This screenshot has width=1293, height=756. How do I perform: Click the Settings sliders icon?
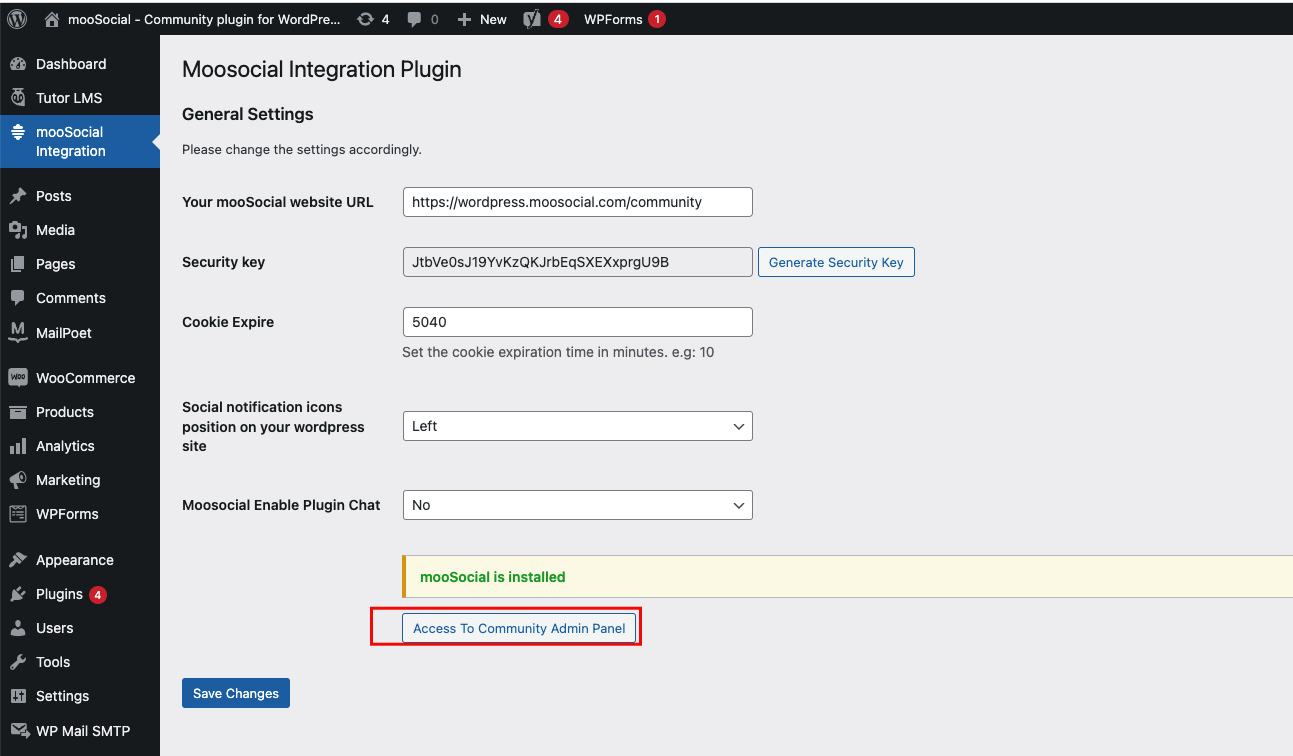[x=18, y=696]
